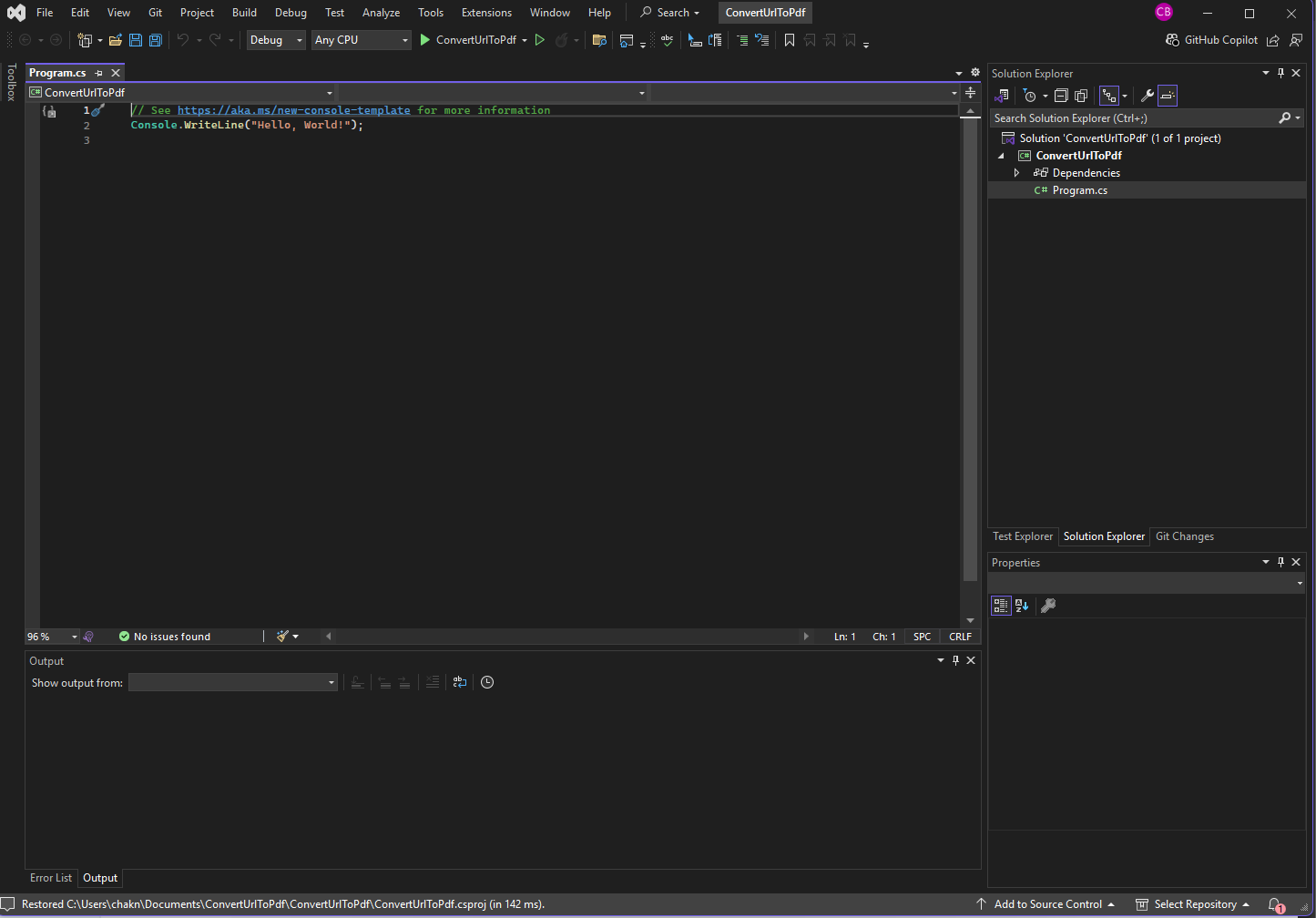Viewport: 1316px width, 918px height.
Task: Click Add to Source Control in status bar
Action: click(x=1047, y=904)
